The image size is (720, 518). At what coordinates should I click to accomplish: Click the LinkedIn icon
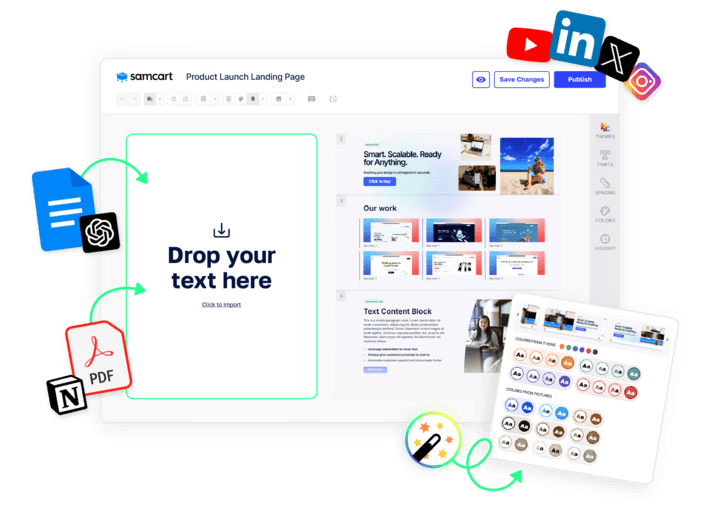pos(577,39)
